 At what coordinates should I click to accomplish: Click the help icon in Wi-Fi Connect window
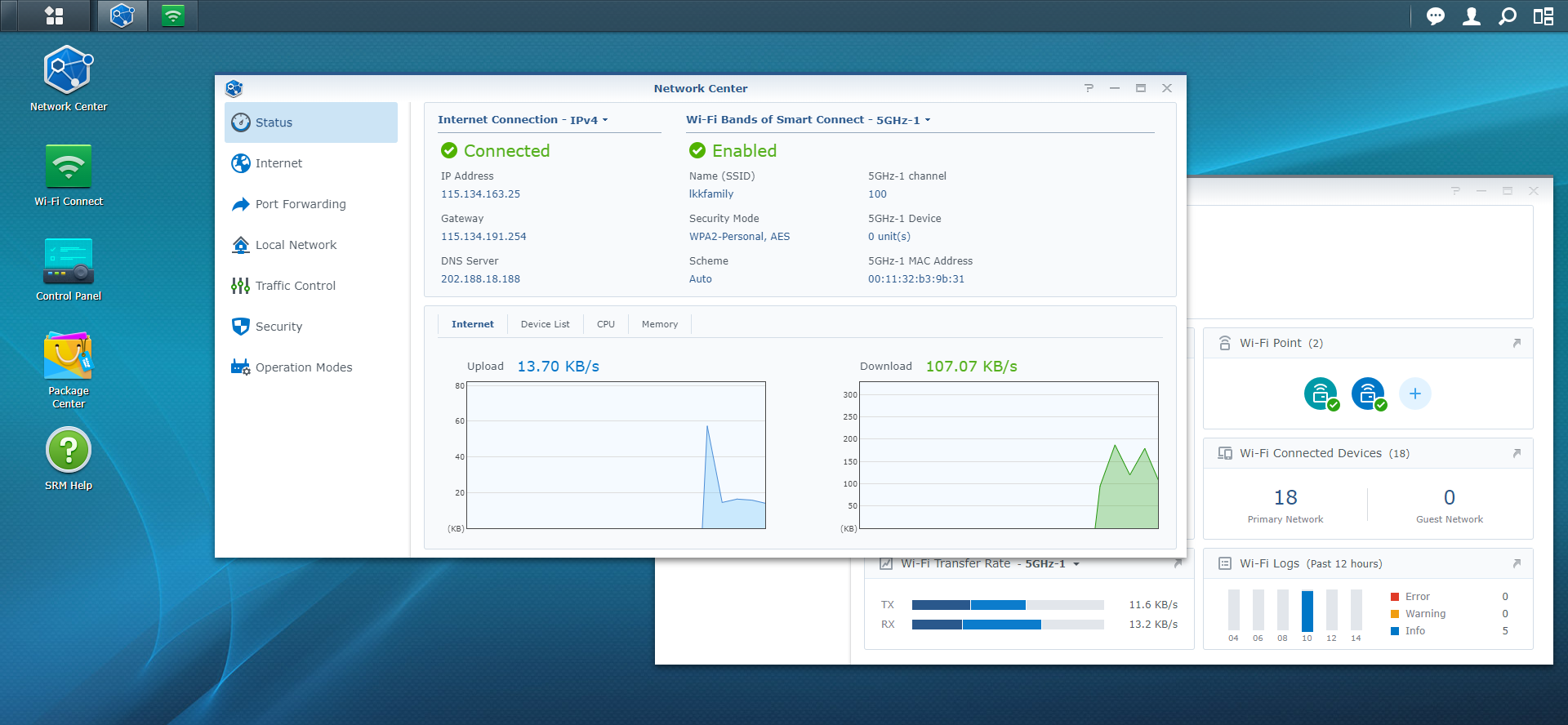1455,190
